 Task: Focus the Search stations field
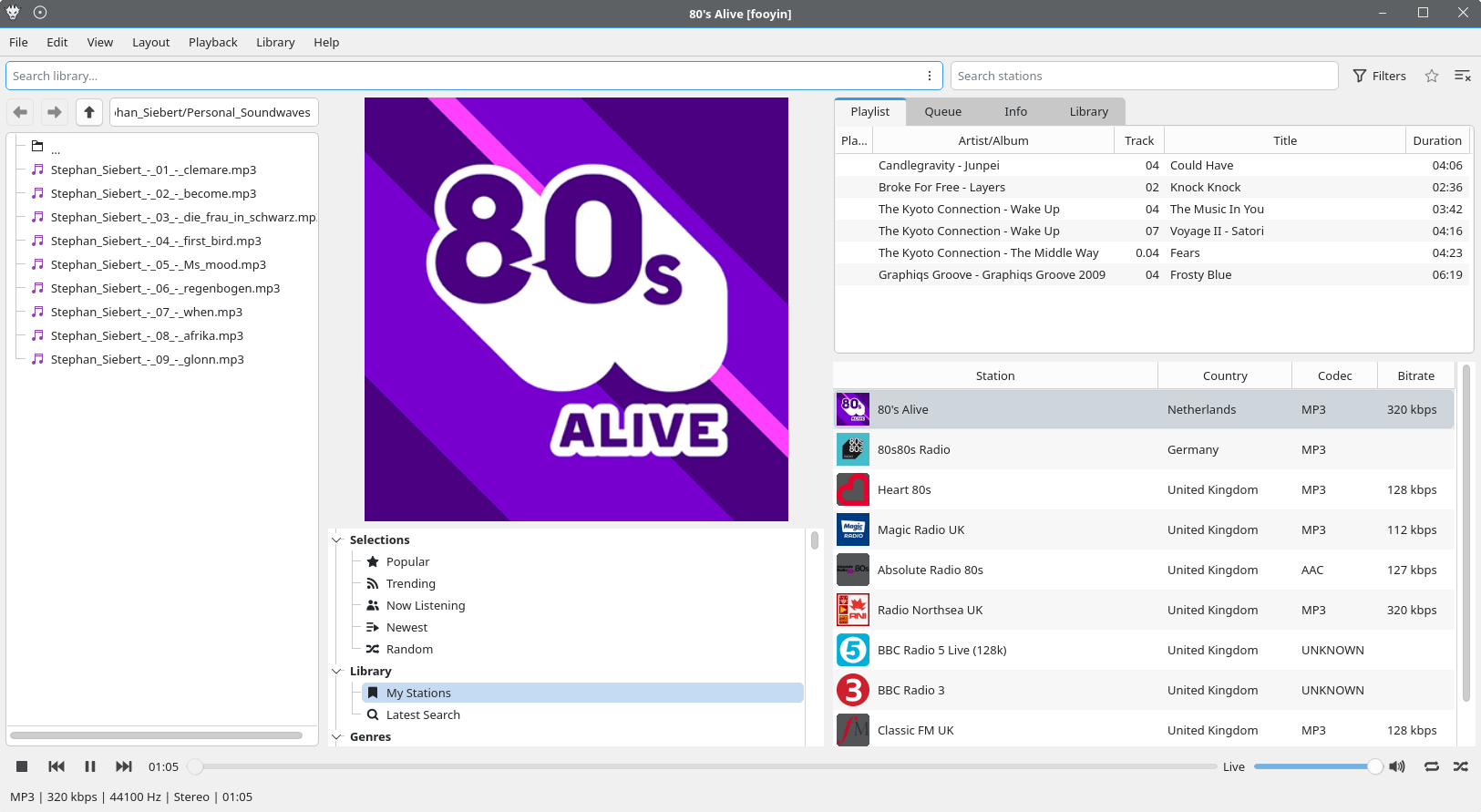(x=1144, y=76)
